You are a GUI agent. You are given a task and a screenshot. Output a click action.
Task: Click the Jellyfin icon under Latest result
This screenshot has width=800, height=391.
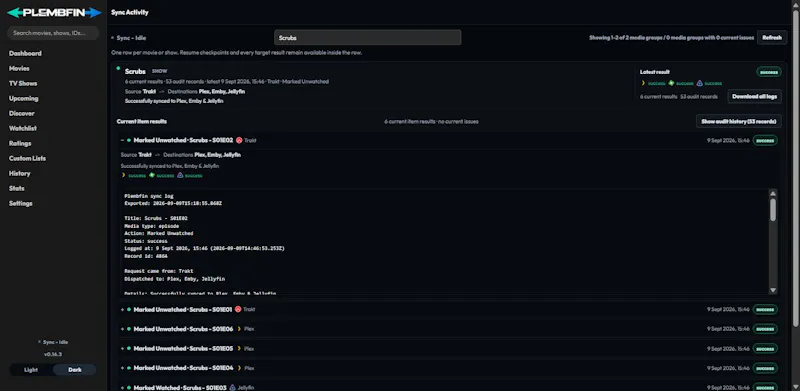(x=699, y=83)
